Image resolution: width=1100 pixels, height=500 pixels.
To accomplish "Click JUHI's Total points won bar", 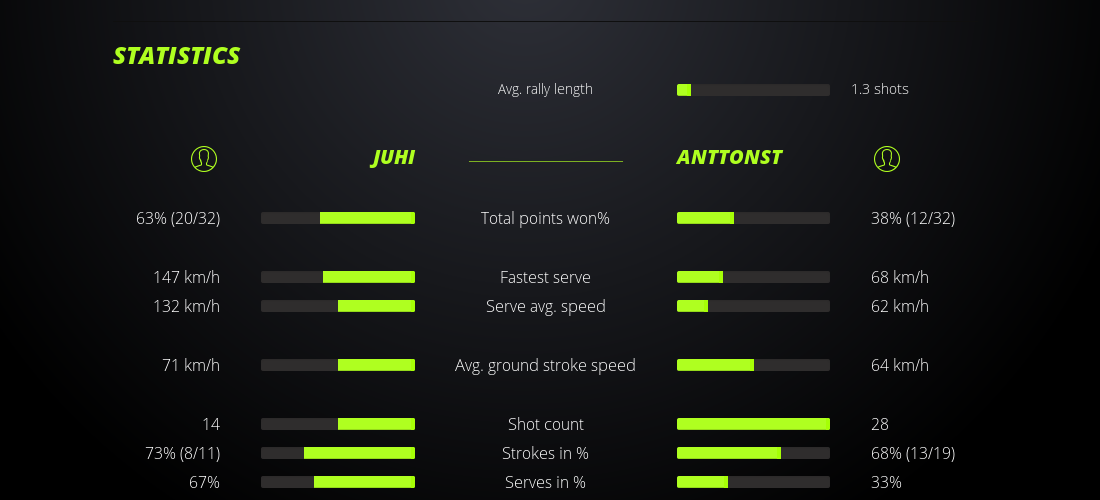I will (338, 218).
